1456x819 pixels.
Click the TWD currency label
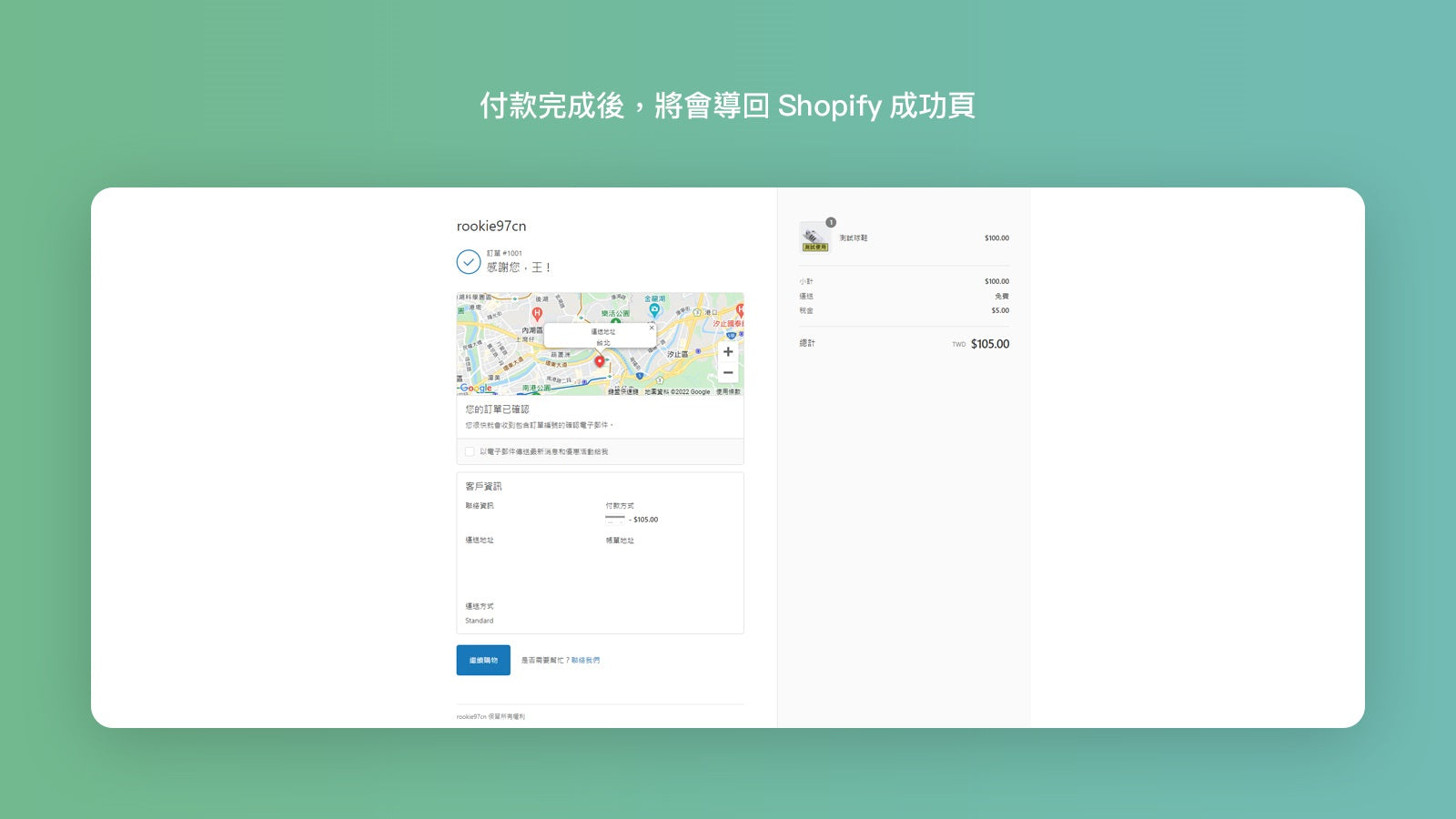[959, 345]
